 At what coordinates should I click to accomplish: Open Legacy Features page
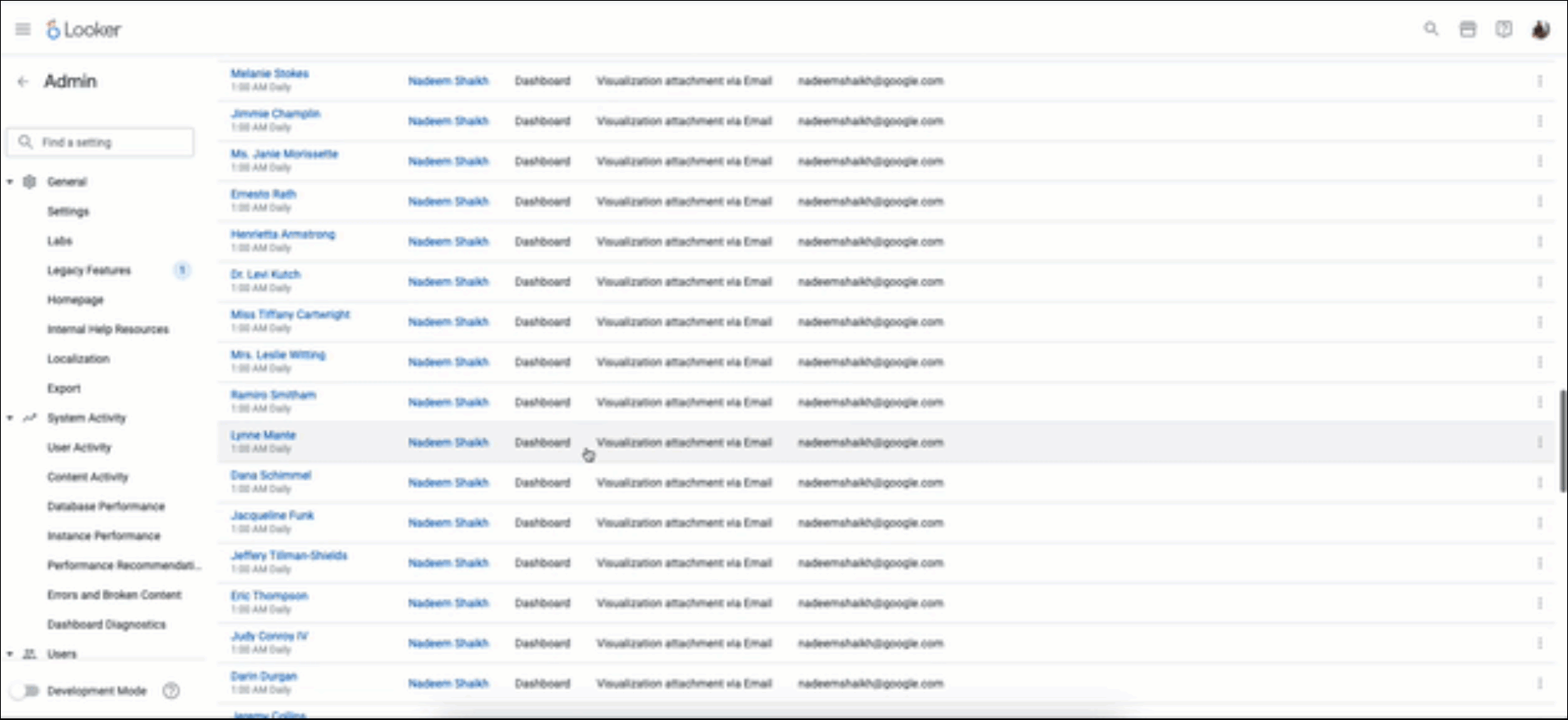pos(89,270)
